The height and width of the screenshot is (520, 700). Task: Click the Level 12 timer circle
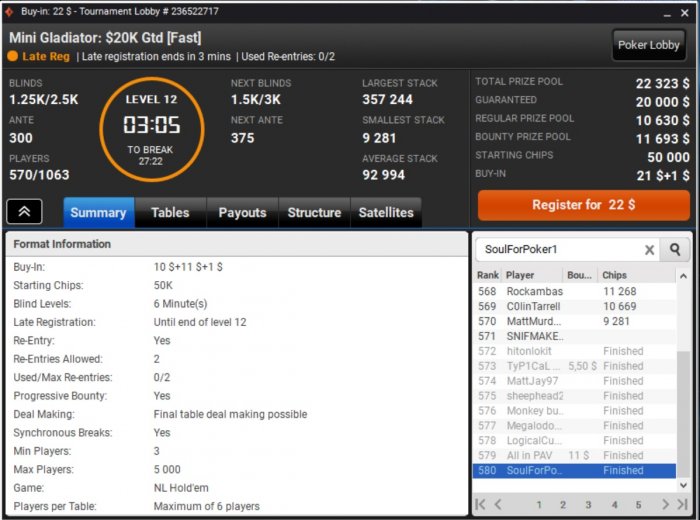[152, 129]
